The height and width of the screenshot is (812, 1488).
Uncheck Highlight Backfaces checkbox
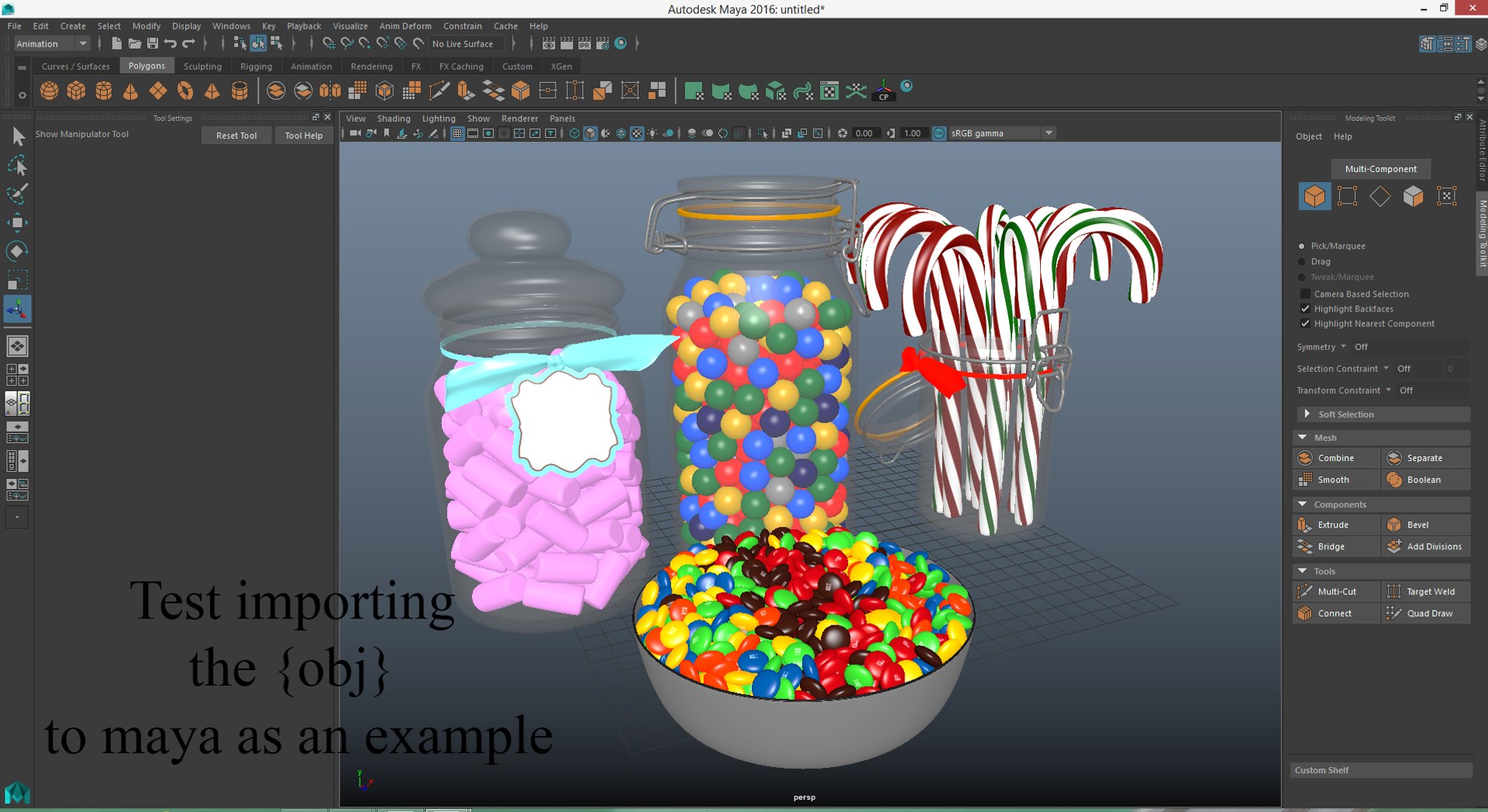pyautogui.click(x=1305, y=308)
